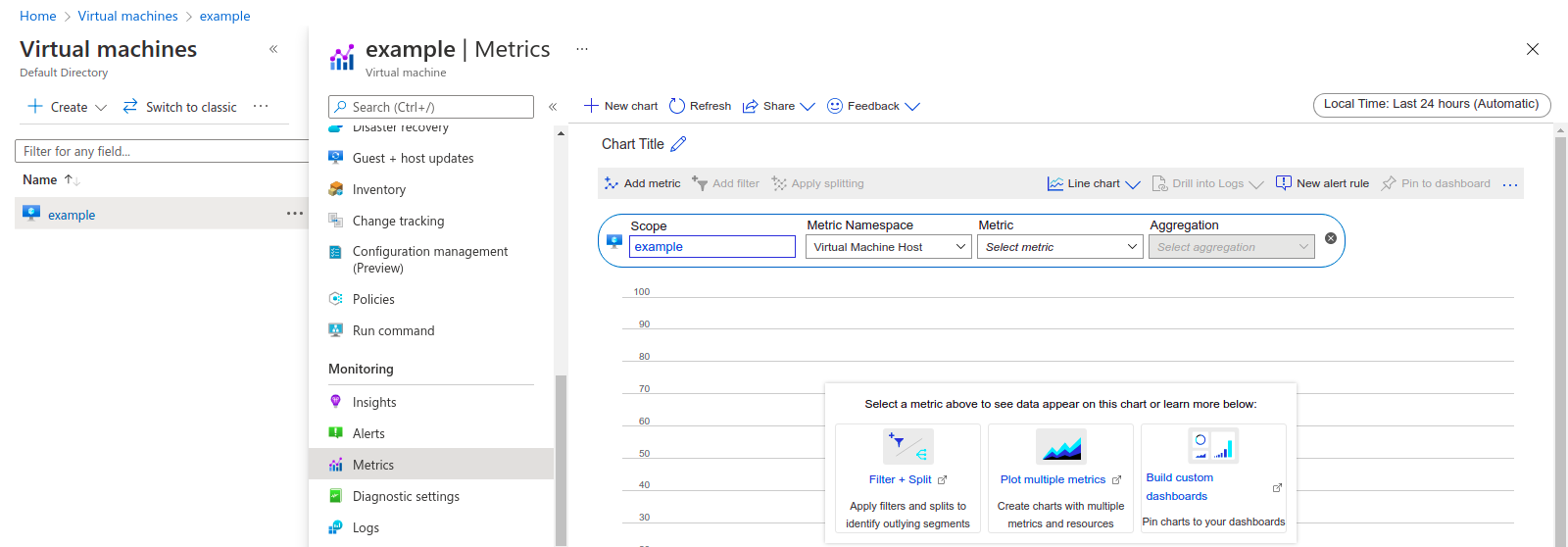Click the Filter + Split card thumbnail
1568x547 pixels.
click(x=907, y=446)
